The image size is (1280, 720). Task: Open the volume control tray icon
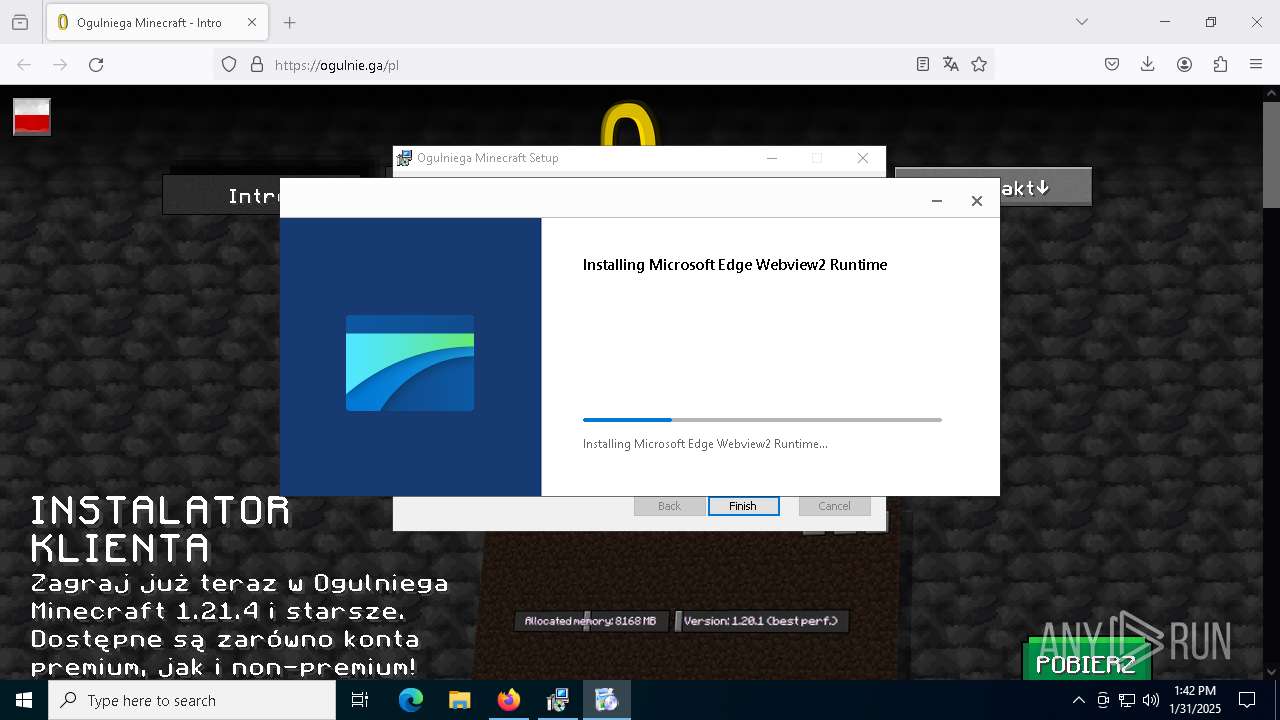pyautogui.click(x=1151, y=700)
